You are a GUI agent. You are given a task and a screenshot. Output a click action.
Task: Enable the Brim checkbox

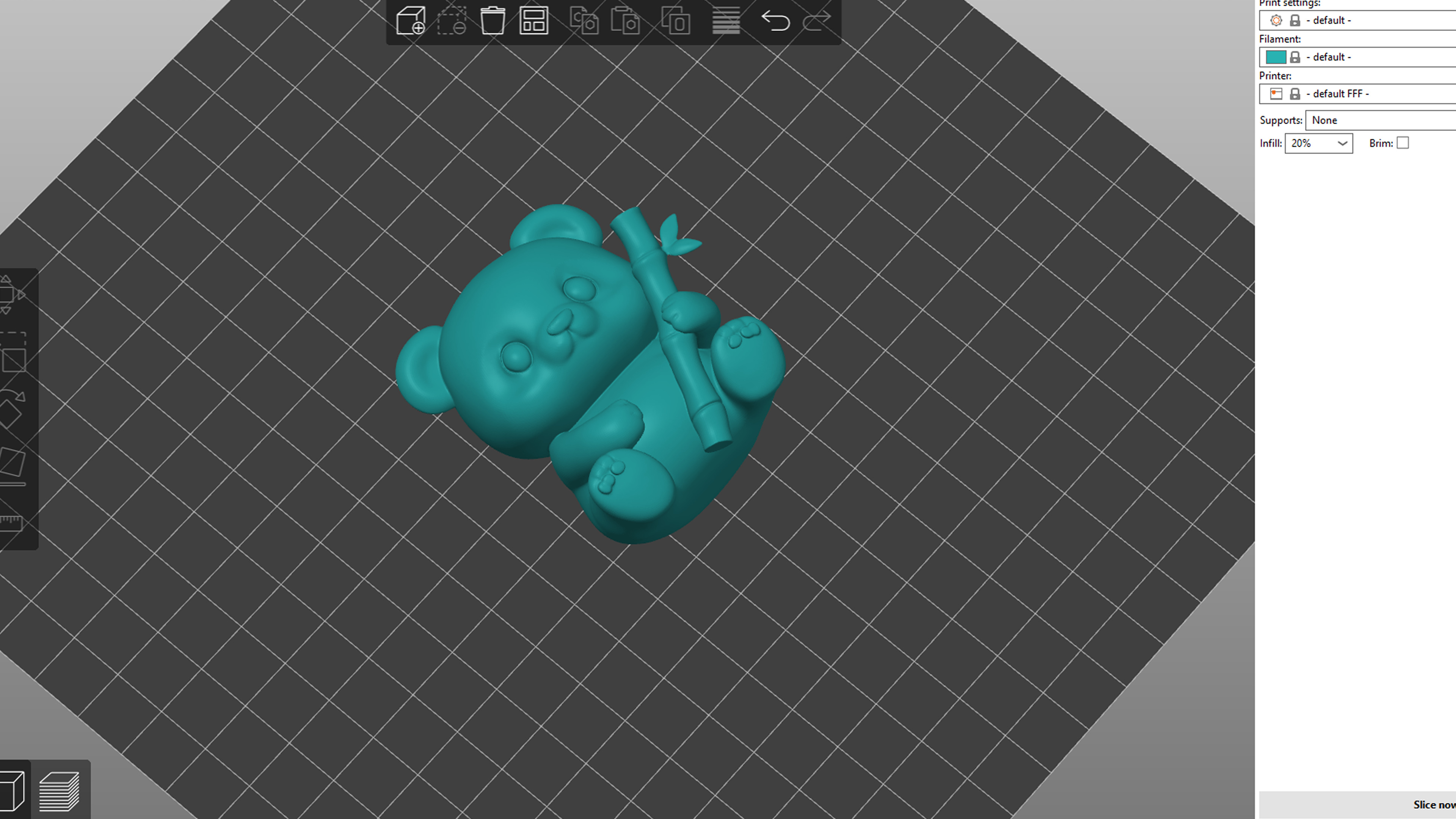coord(1402,143)
